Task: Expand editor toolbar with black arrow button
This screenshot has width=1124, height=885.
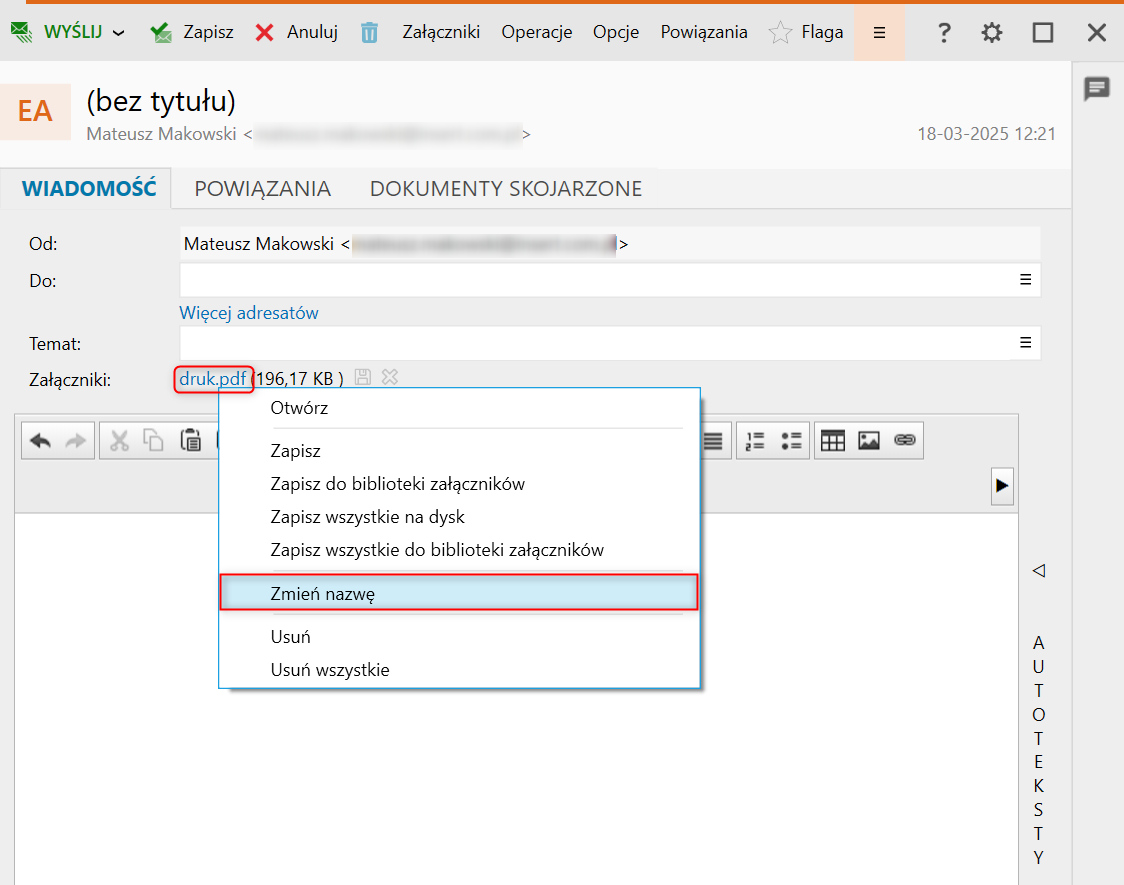Action: click(x=1002, y=486)
